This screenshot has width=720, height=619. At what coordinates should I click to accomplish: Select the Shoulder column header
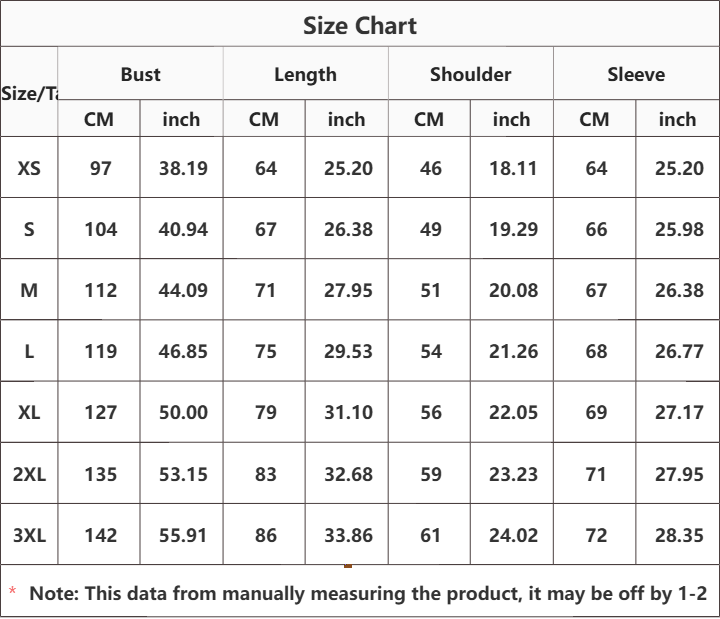[x=471, y=74]
